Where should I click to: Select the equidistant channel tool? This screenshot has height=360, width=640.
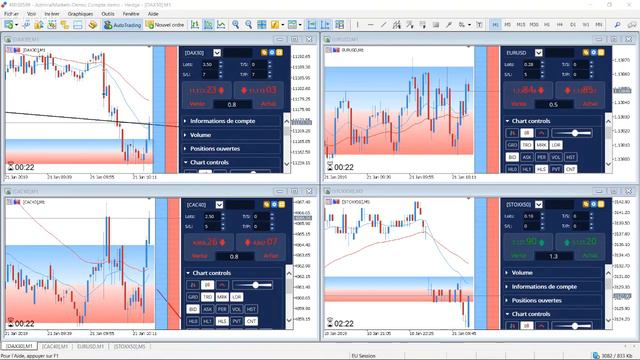click(396, 25)
